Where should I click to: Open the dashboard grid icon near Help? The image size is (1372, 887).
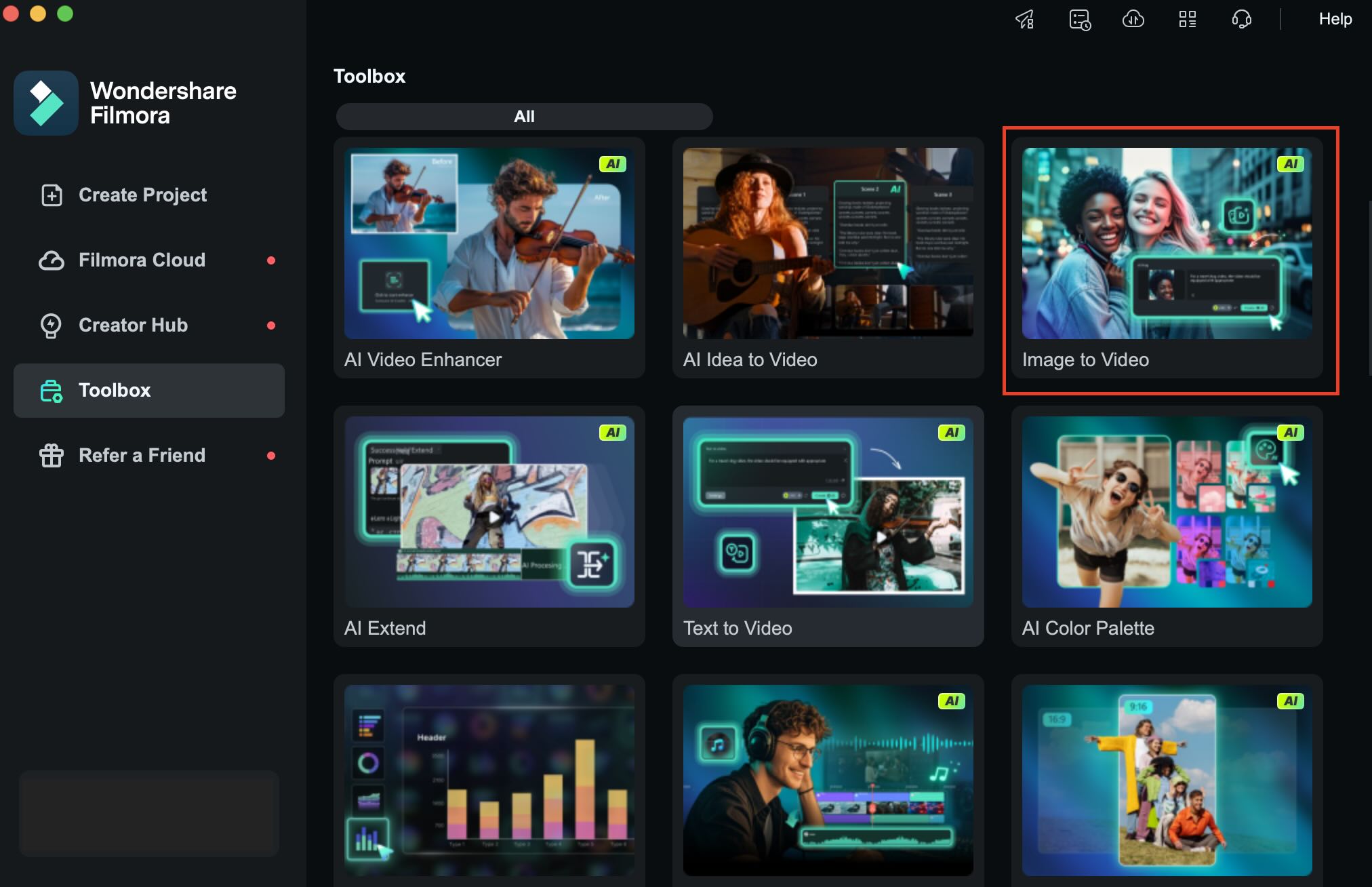(1187, 19)
